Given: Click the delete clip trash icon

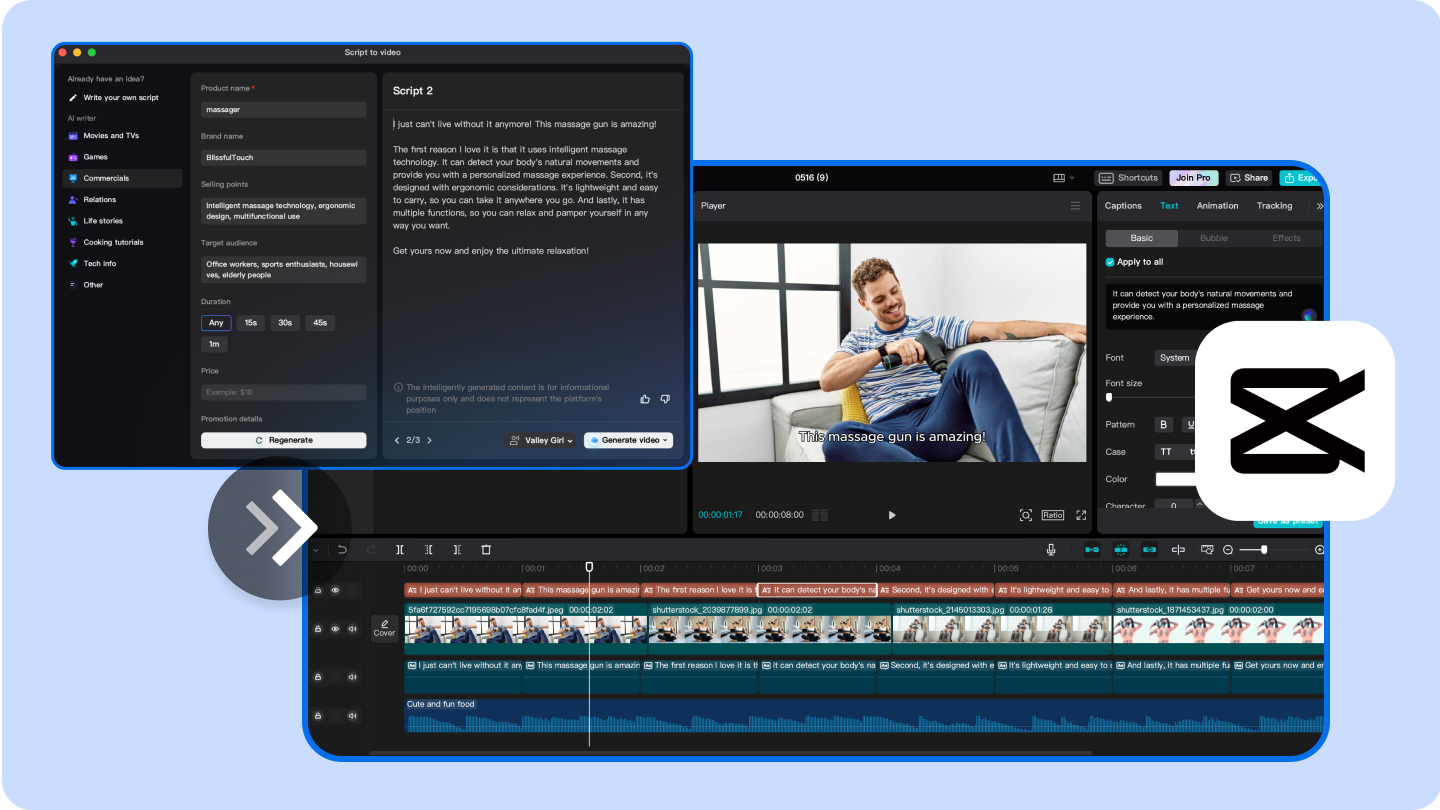Looking at the screenshot, I should tap(486, 550).
